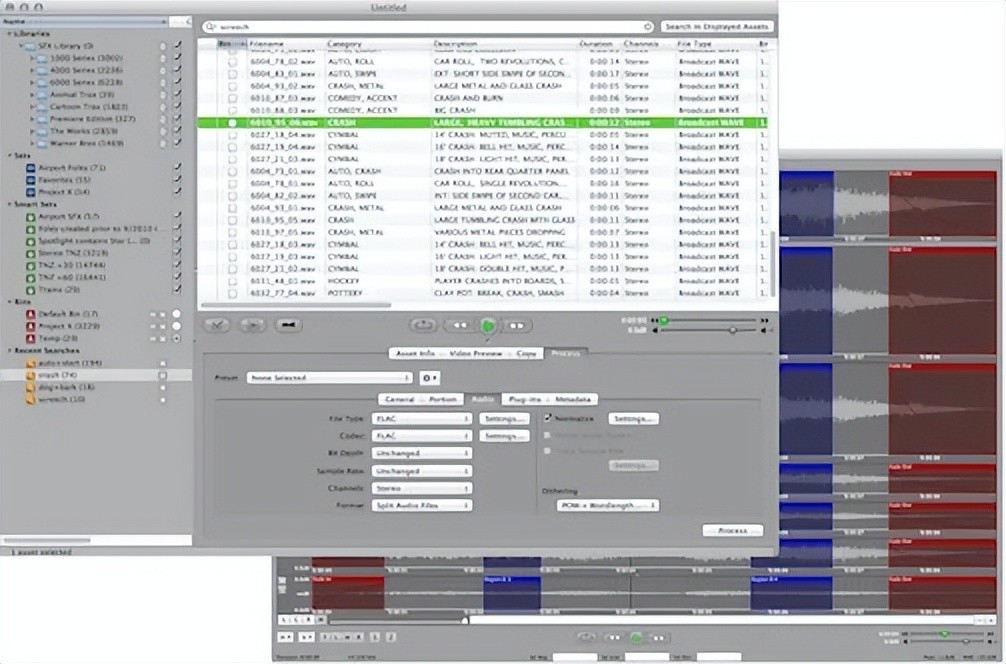Click the Stereo TNZ smart set icon
Viewport: 1006px width, 664px height.
click(x=30, y=253)
